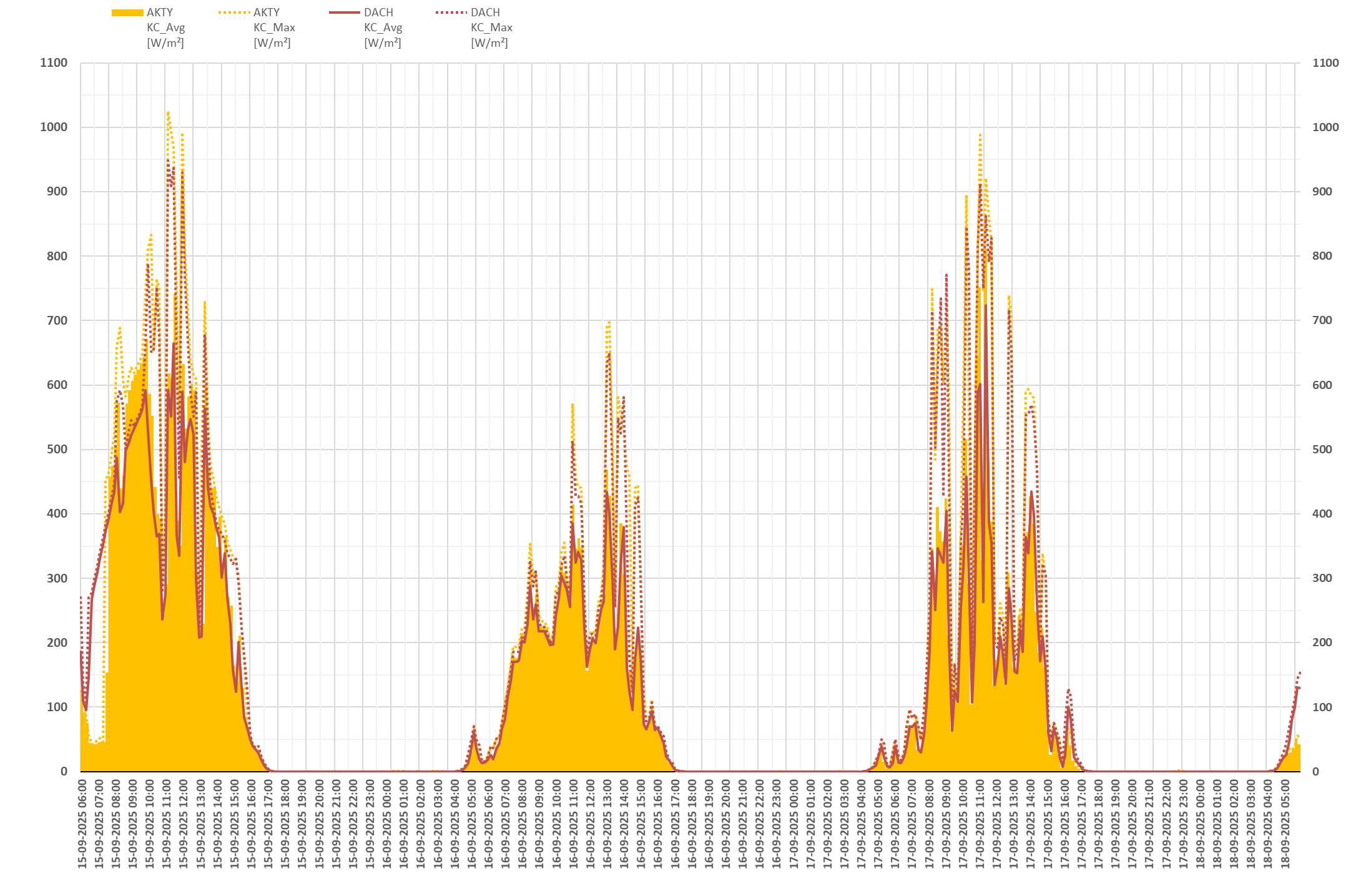Click the 16-09-2025 05:00 time axis label

pyautogui.click(x=472, y=824)
